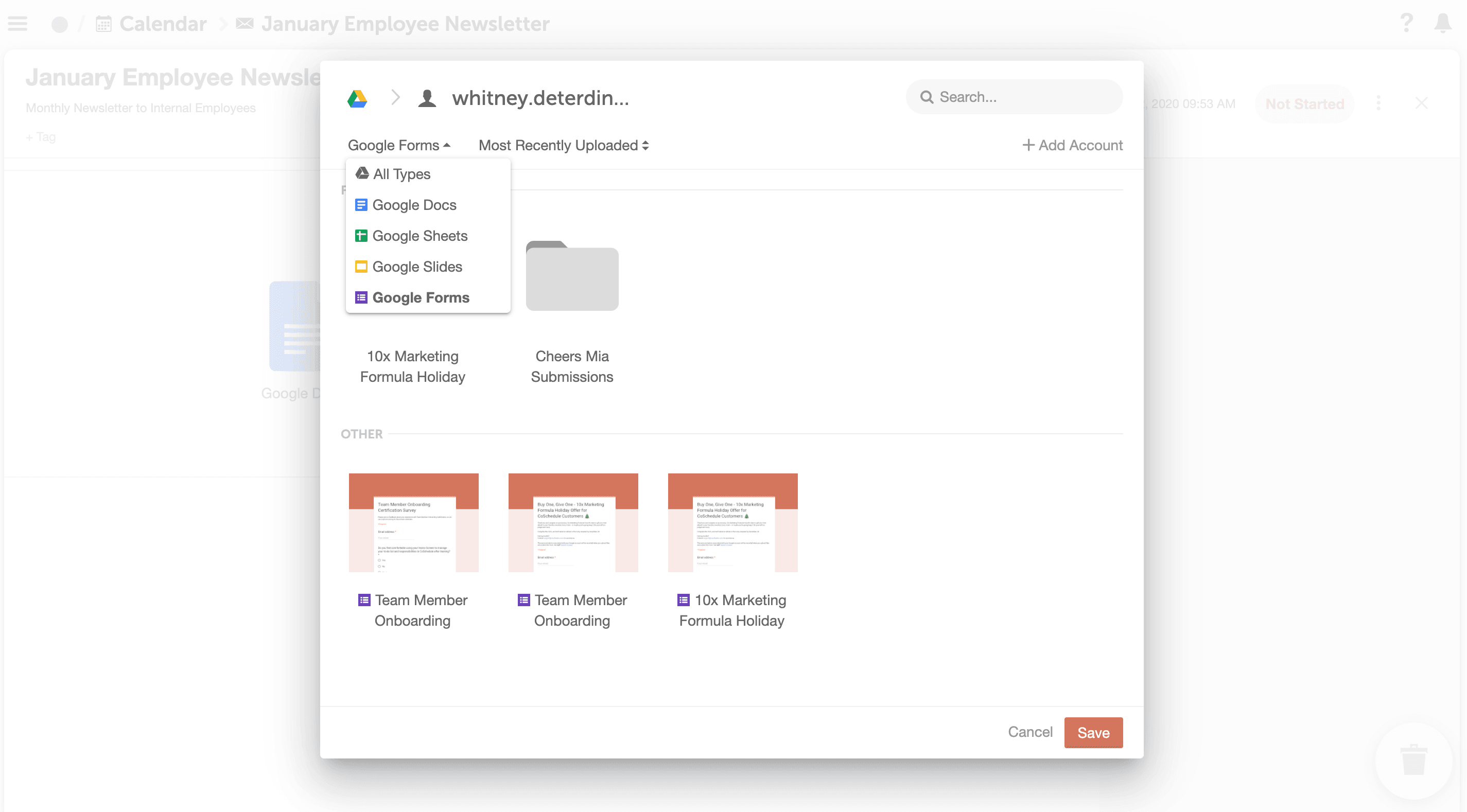This screenshot has width=1467, height=812.
Task: Open the hamburger menu icon
Action: (18, 23)
